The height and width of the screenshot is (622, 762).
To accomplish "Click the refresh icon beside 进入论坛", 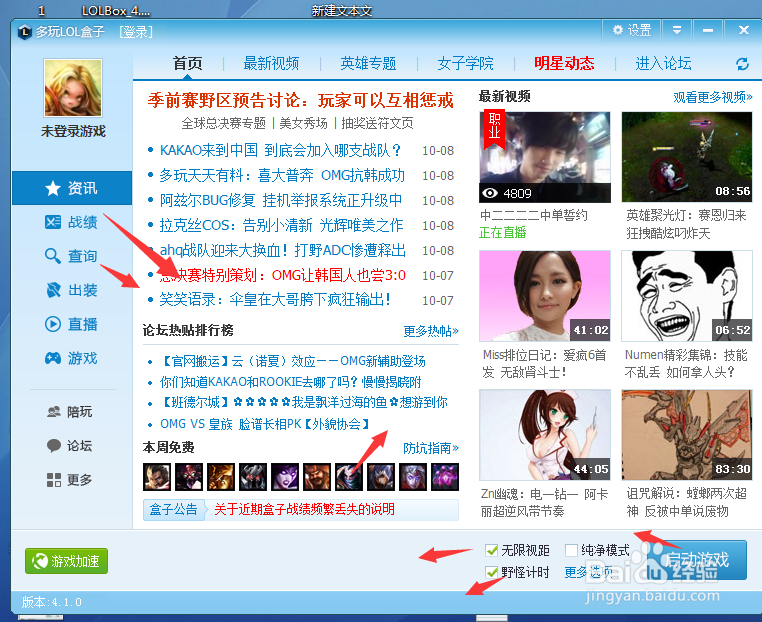I will point(742,64).
